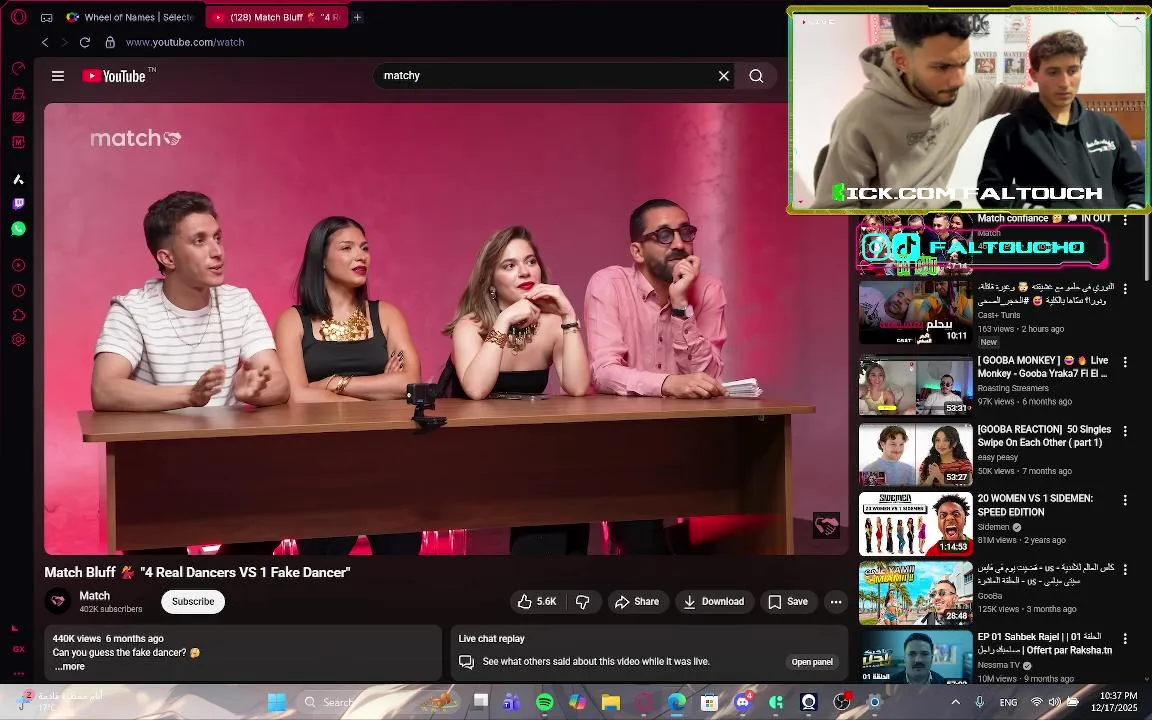Image resolution: width=1152 pixels, height=720 pixels.
Task: Select the Match Bluff YouTube tab
Action: point(276,17)
